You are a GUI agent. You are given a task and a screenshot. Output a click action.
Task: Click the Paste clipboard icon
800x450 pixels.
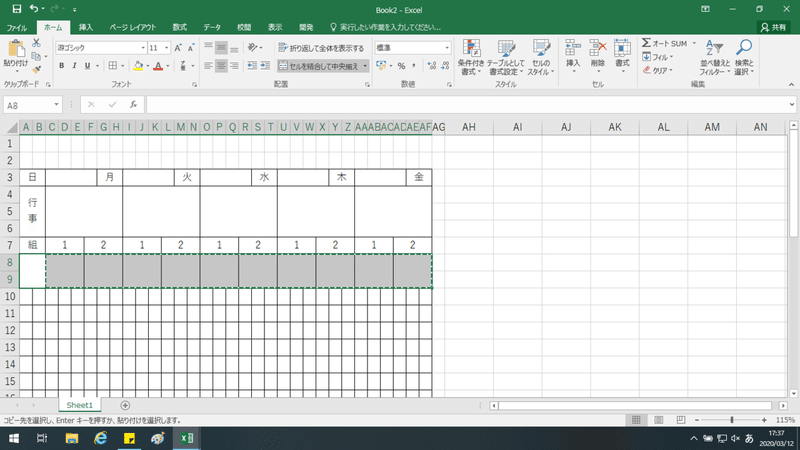(16, 49)
